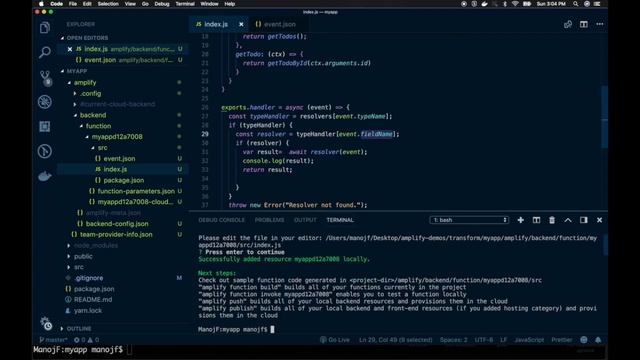
Task: Click Go Live in status bar
Action: point(335,340)
